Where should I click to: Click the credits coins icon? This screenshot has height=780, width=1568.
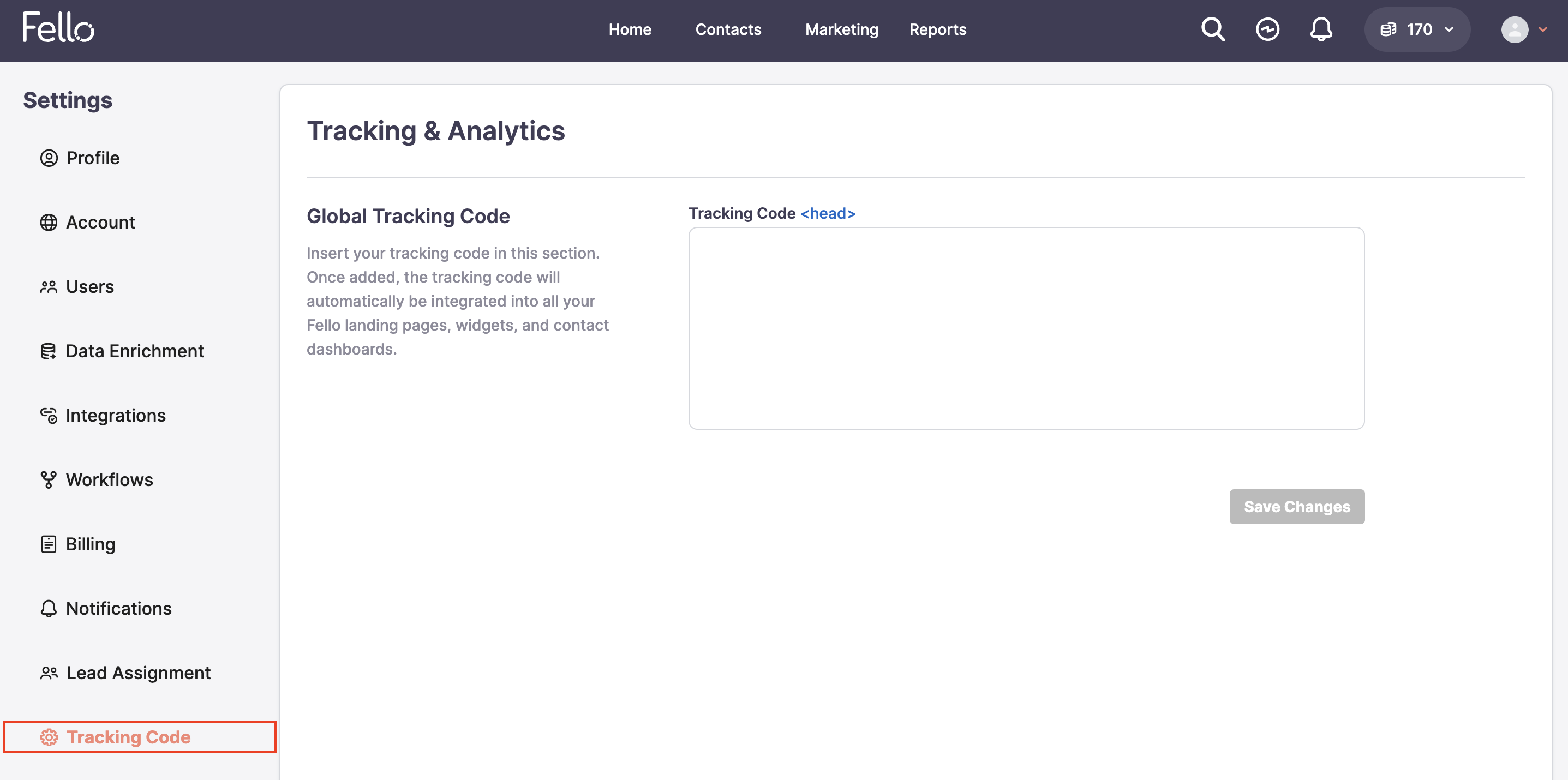(1388, 29)
